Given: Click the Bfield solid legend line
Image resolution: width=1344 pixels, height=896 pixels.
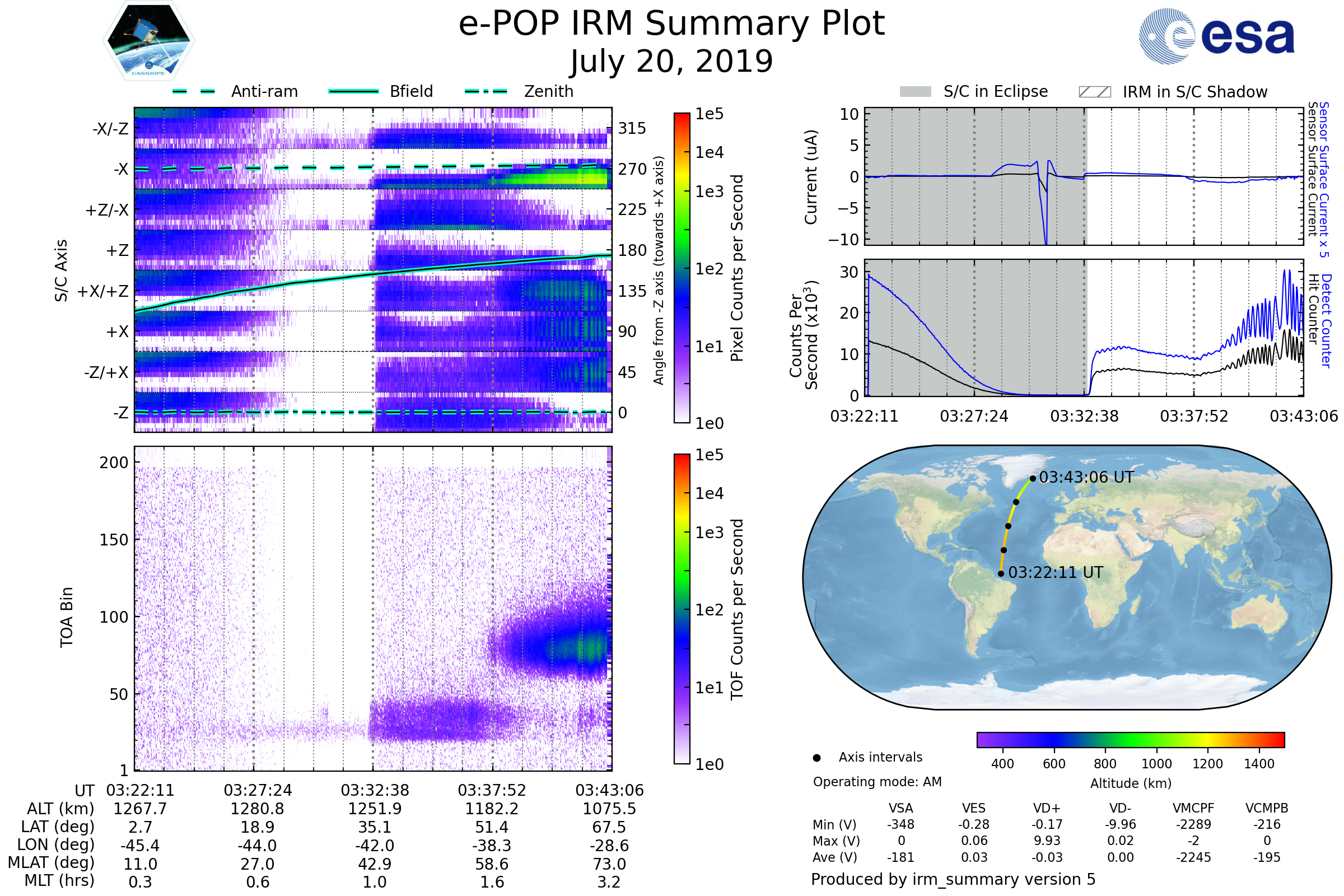Looking at the screenshot, I should (x=353, y=91).
